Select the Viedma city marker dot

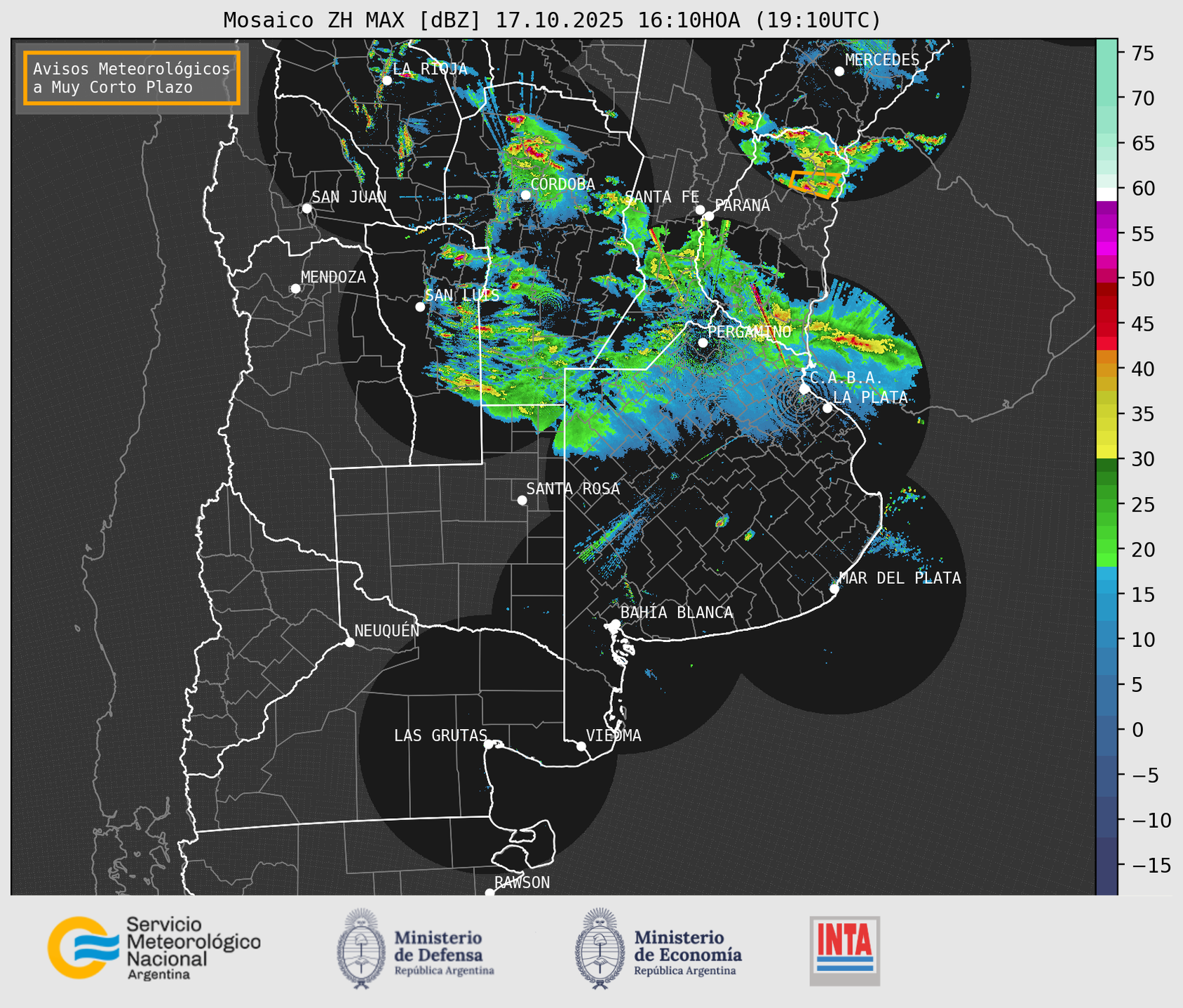pyautogui.click(x=581, y=746)
